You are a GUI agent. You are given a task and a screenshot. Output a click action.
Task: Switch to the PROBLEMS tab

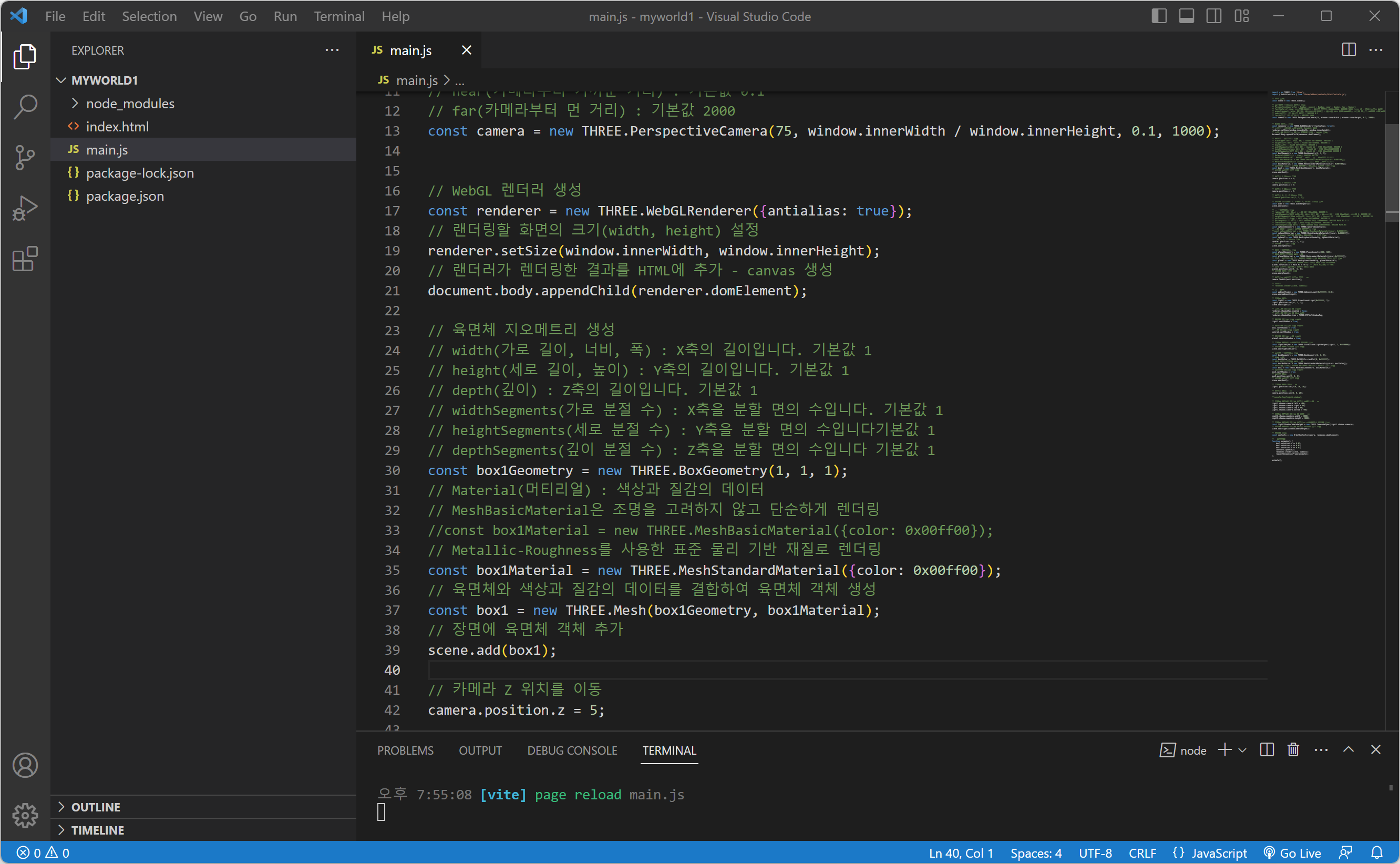(405, 750)
